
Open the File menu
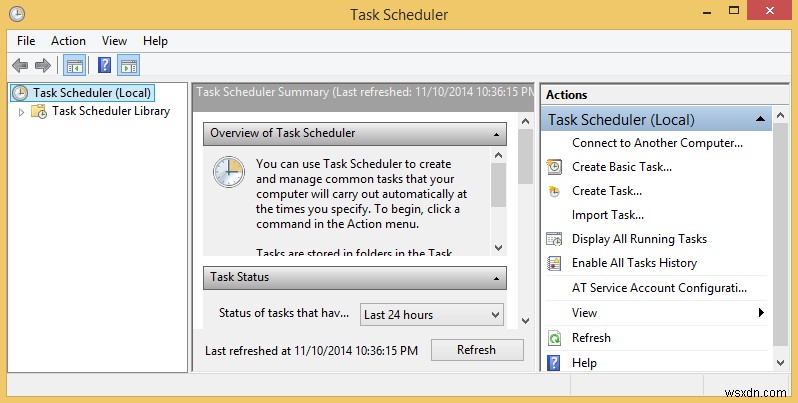tap(26, 41)
